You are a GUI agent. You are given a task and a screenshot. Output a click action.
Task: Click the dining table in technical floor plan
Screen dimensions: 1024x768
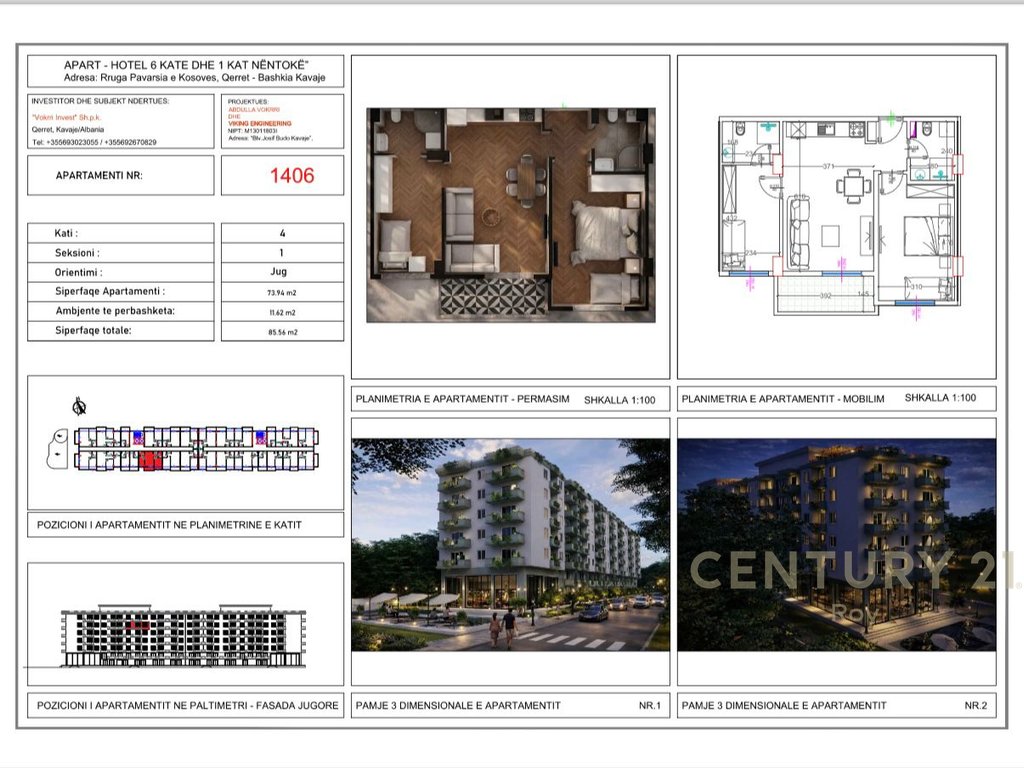851,186
